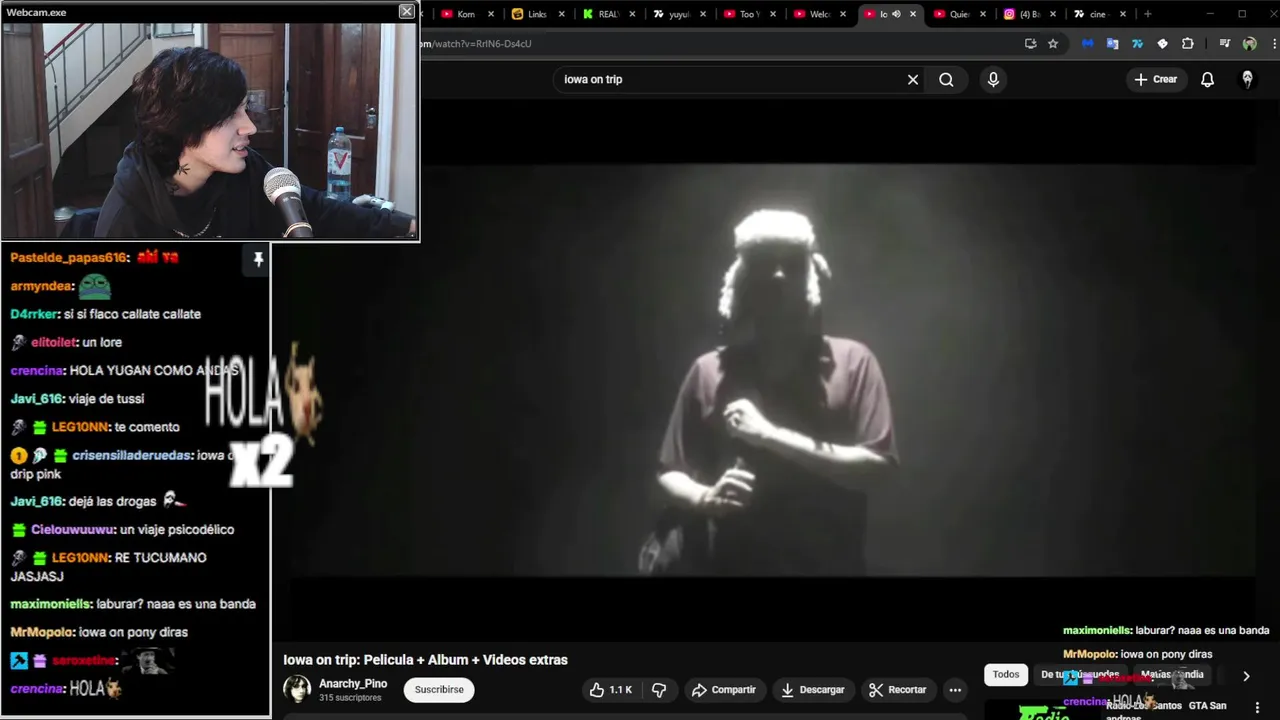Click the 315 suscriptores count
The height and width of the screenshot is (720, 1280).
(350, 698)
